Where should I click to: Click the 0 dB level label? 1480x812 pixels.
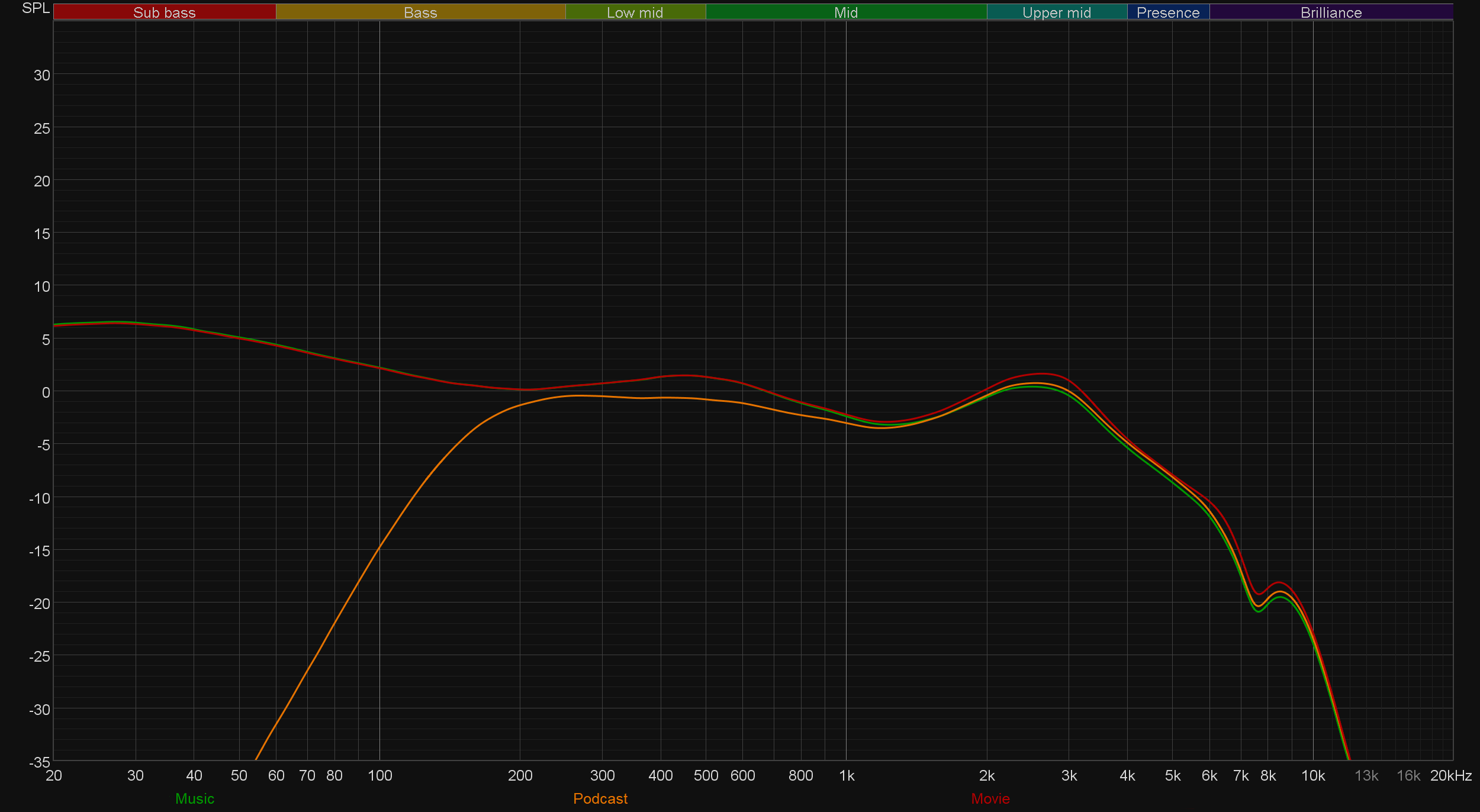click(46, 392)
